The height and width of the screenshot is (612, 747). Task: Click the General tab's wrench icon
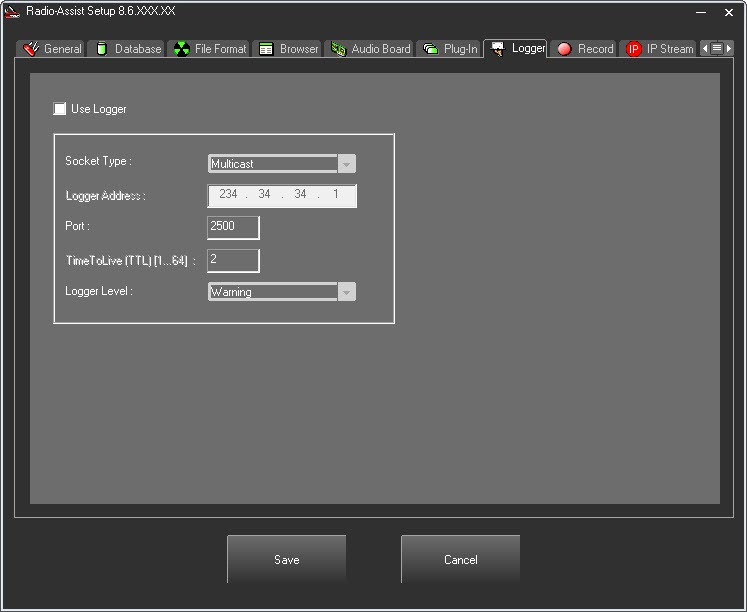point(31,49)
